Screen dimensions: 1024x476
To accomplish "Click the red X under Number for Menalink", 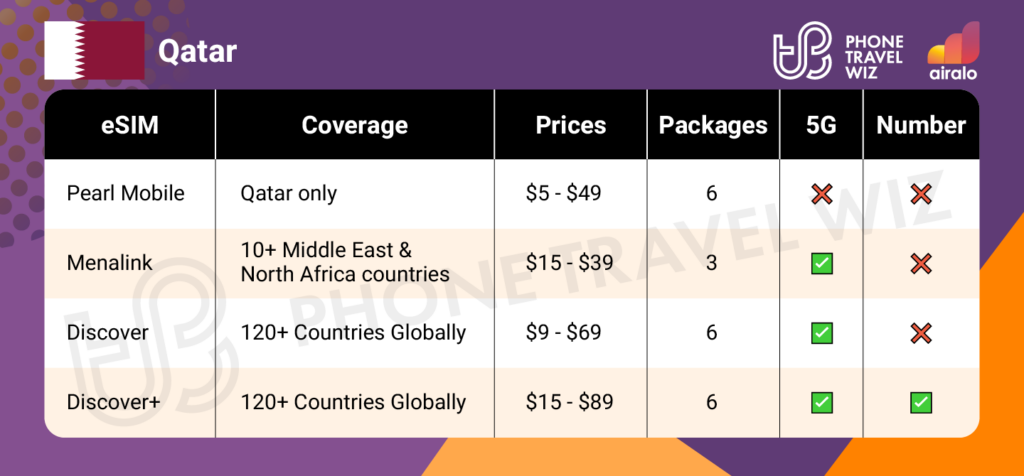I will [921, 263].
